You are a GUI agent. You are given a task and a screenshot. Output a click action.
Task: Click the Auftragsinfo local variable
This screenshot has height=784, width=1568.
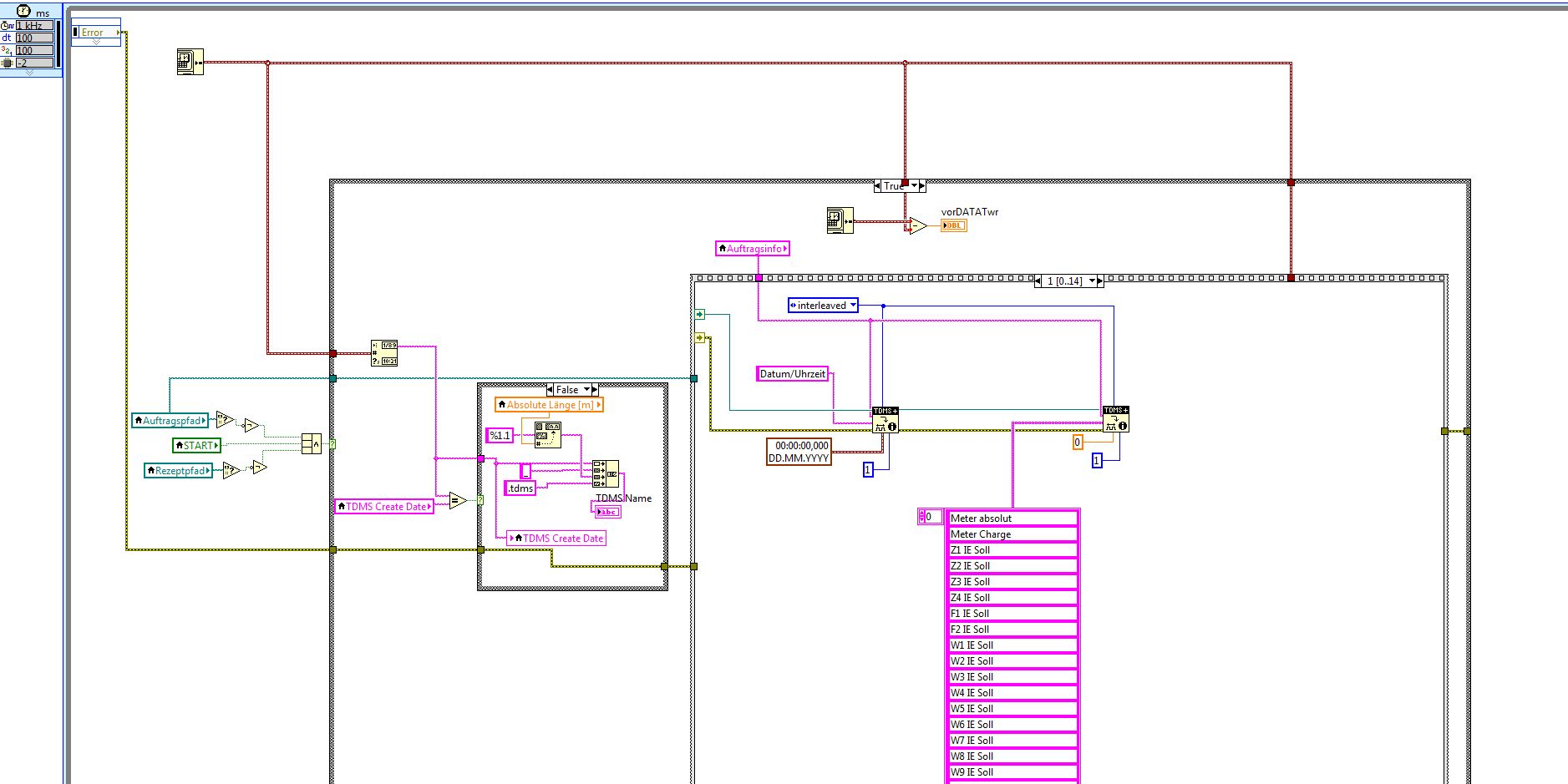[x=753, y=249]
